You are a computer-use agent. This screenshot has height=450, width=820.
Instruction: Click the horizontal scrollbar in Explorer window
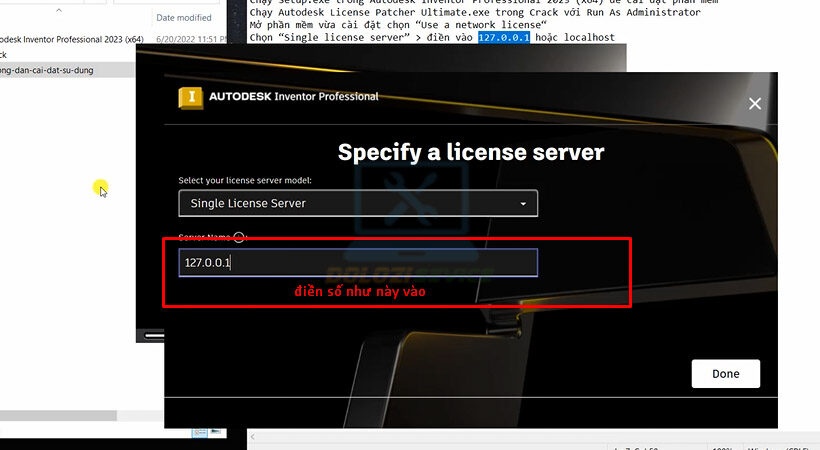click(58, 415)
